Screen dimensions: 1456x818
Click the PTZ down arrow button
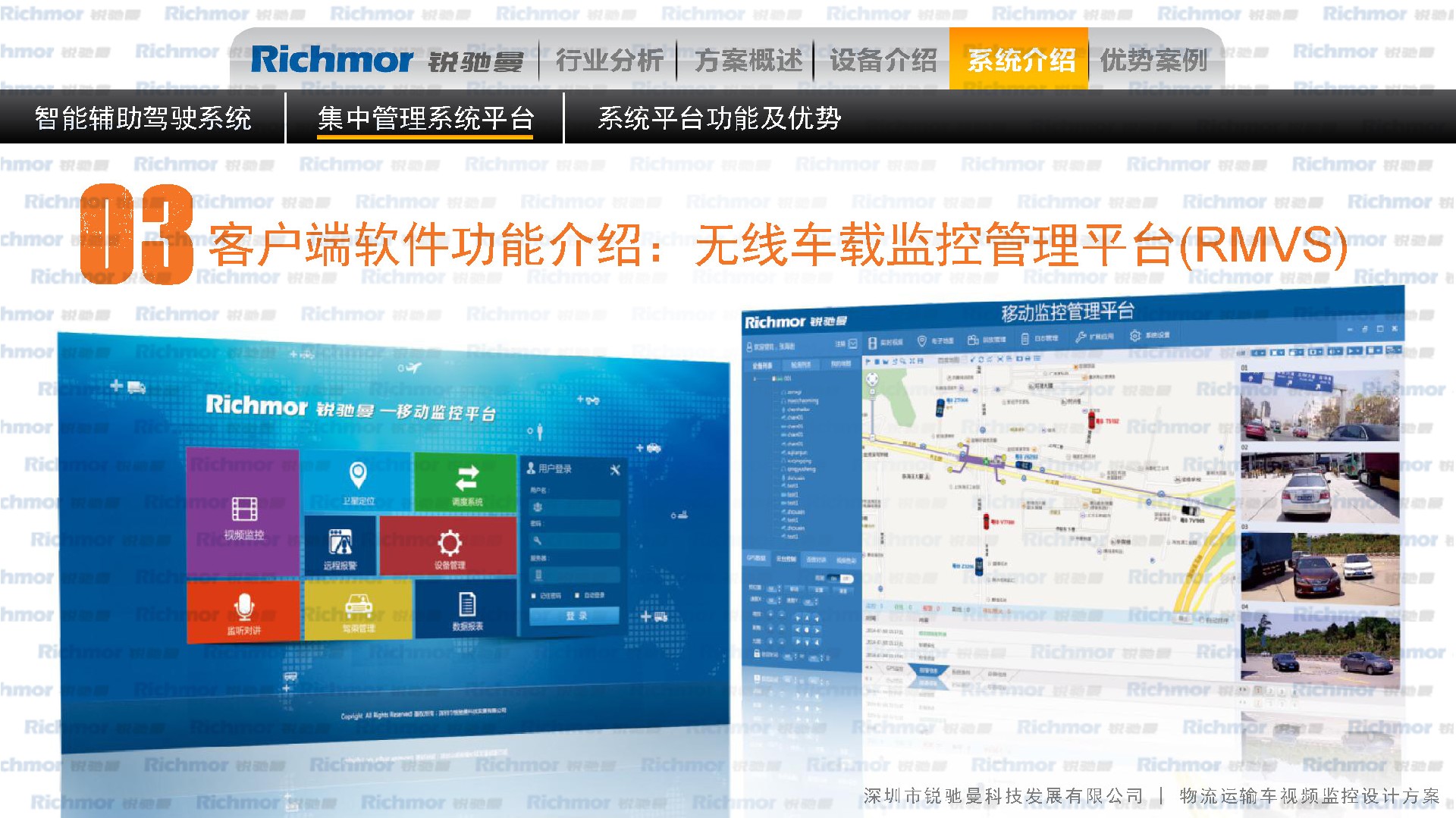806,642
